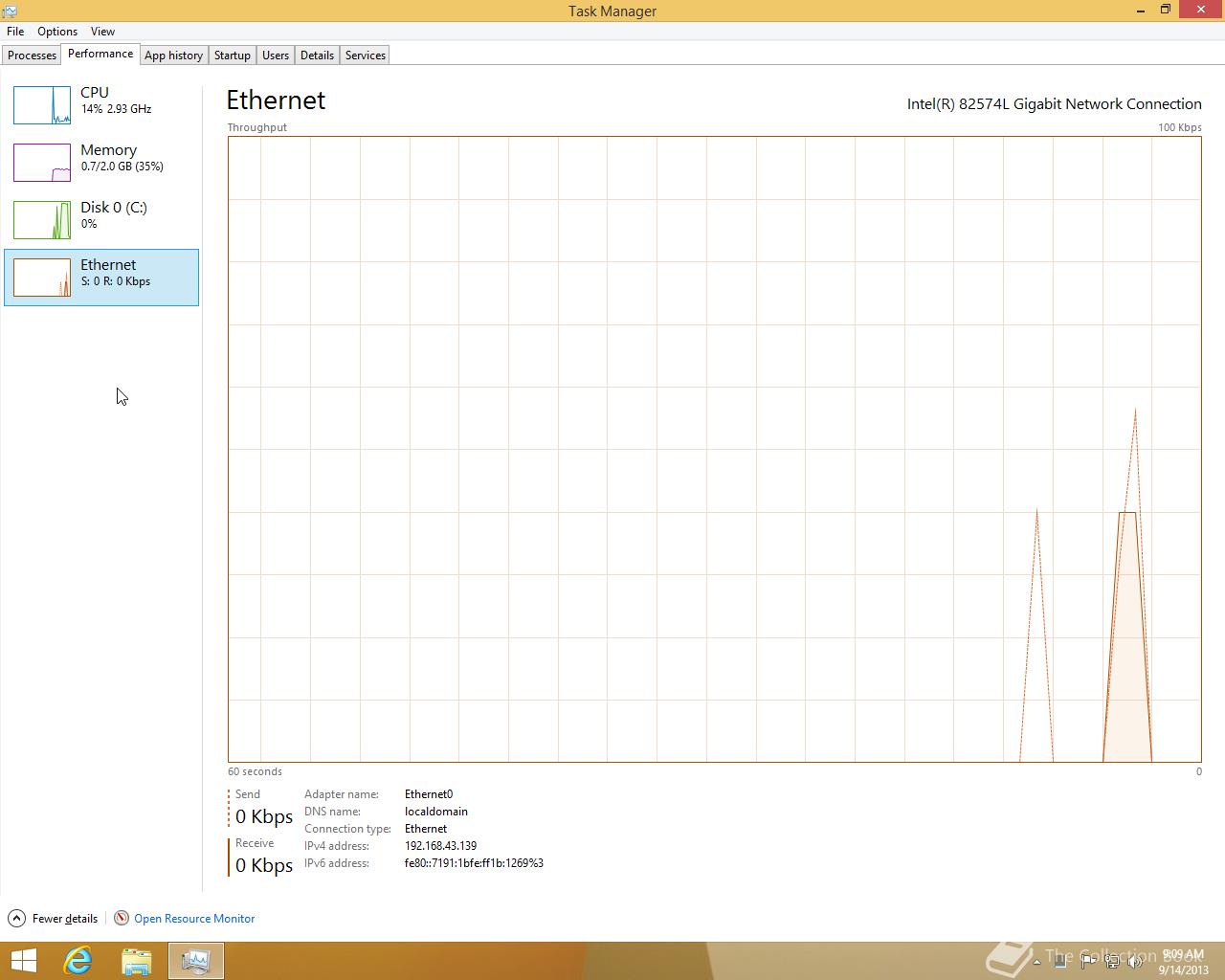The width and height of the screenshot is (1225, 980).
Task: Collapse view with Fewer details arrow
Action: tap(16, 919)
